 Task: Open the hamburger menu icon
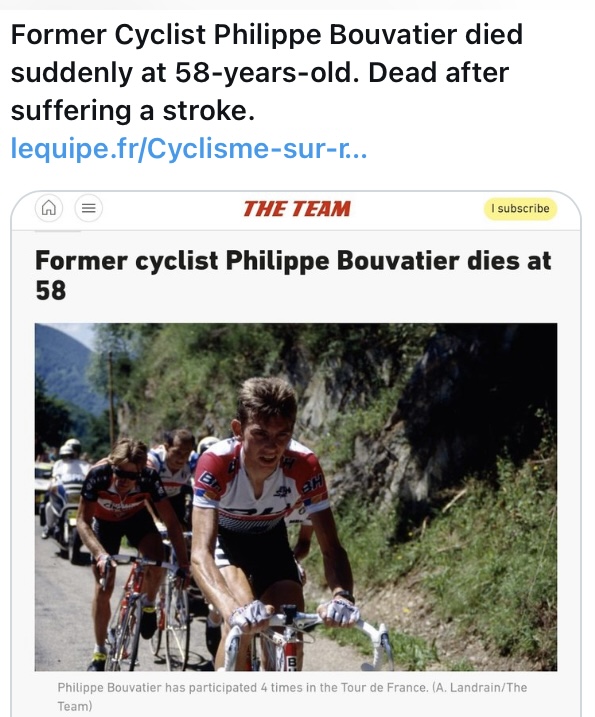point(88,208)
